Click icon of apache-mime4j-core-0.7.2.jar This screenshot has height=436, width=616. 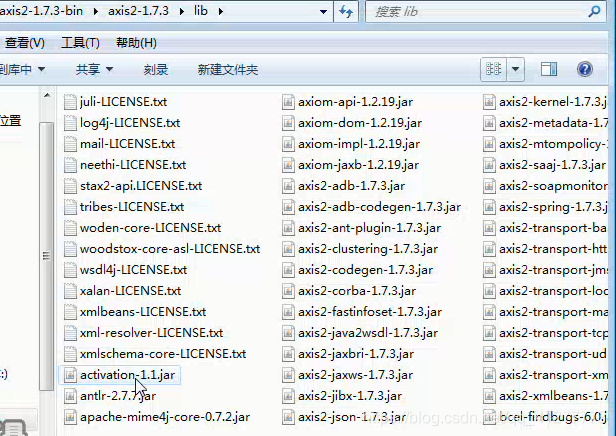coord(70,417)
